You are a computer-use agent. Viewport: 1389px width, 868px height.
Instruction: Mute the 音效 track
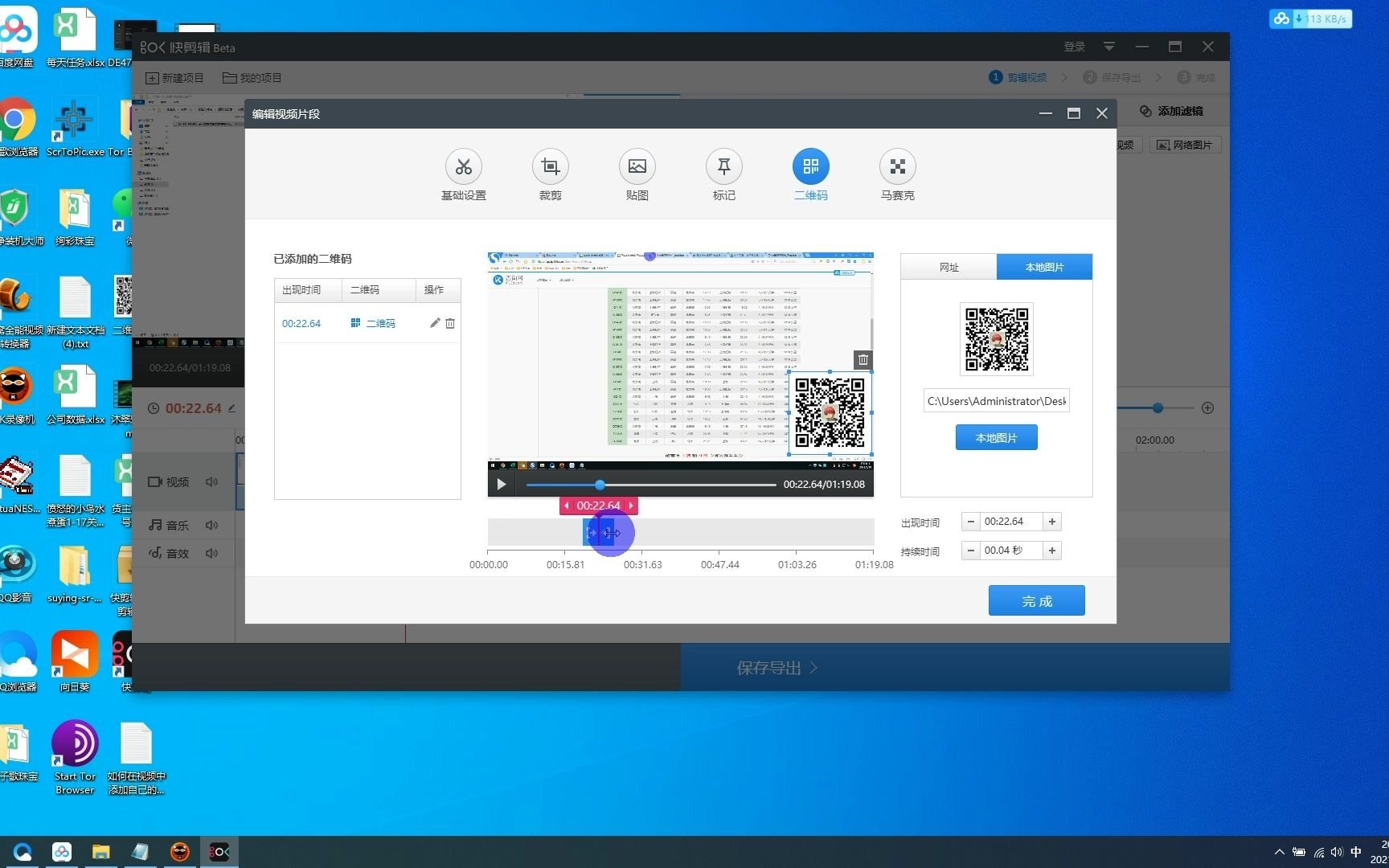211,553
